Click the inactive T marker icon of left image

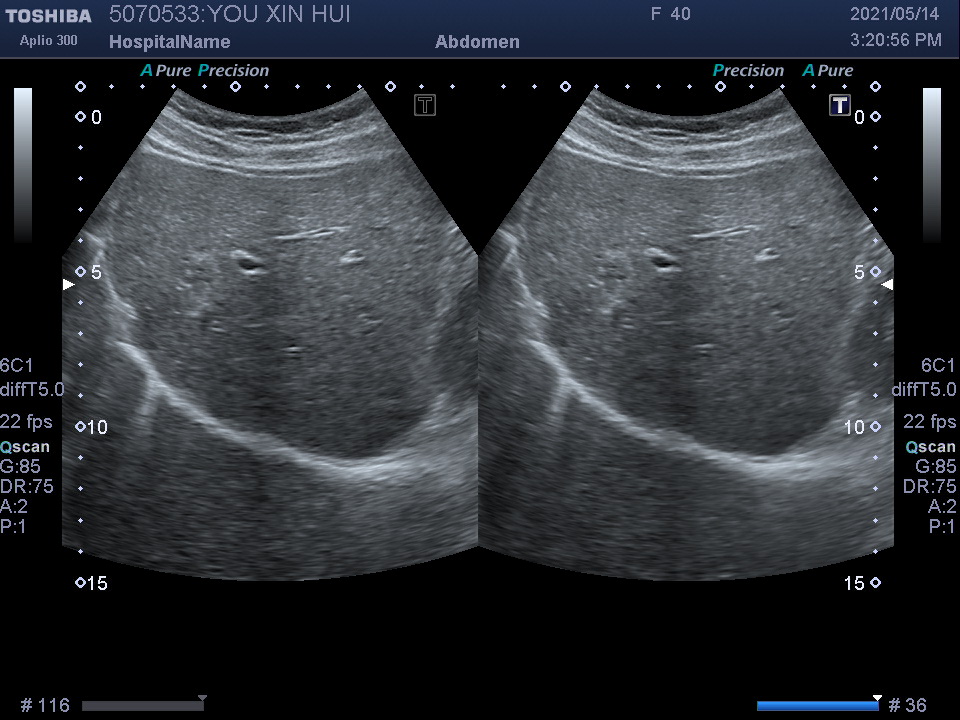coord(424,105)
